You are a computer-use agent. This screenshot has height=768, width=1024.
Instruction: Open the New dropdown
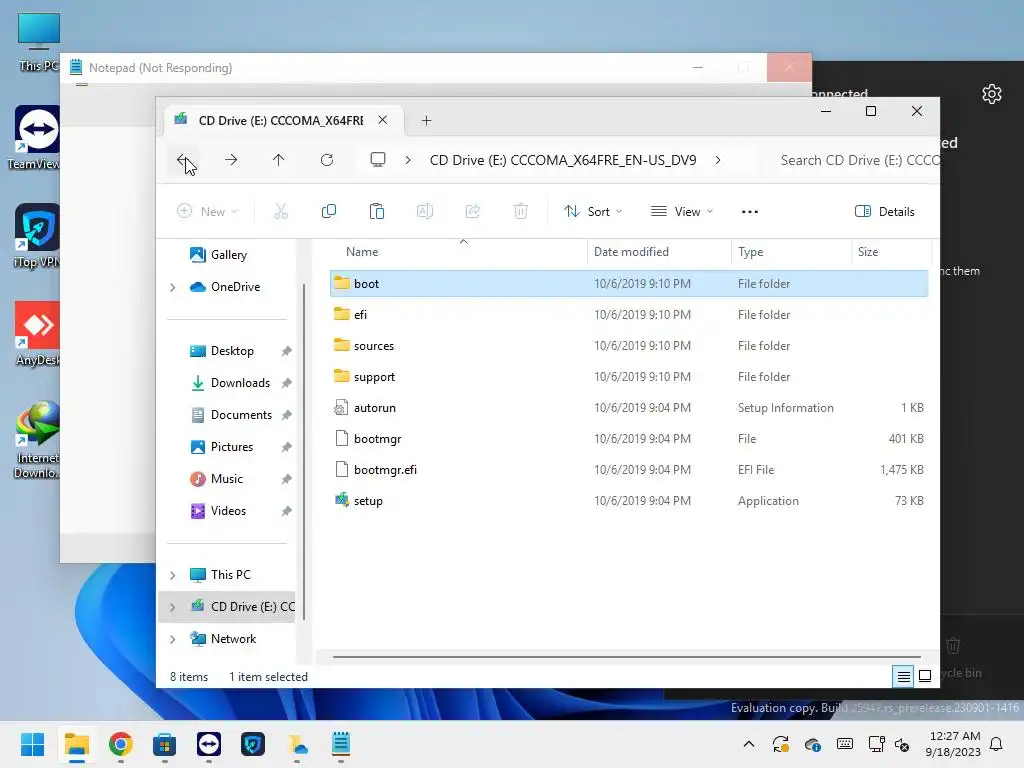[x=208, y=212]
